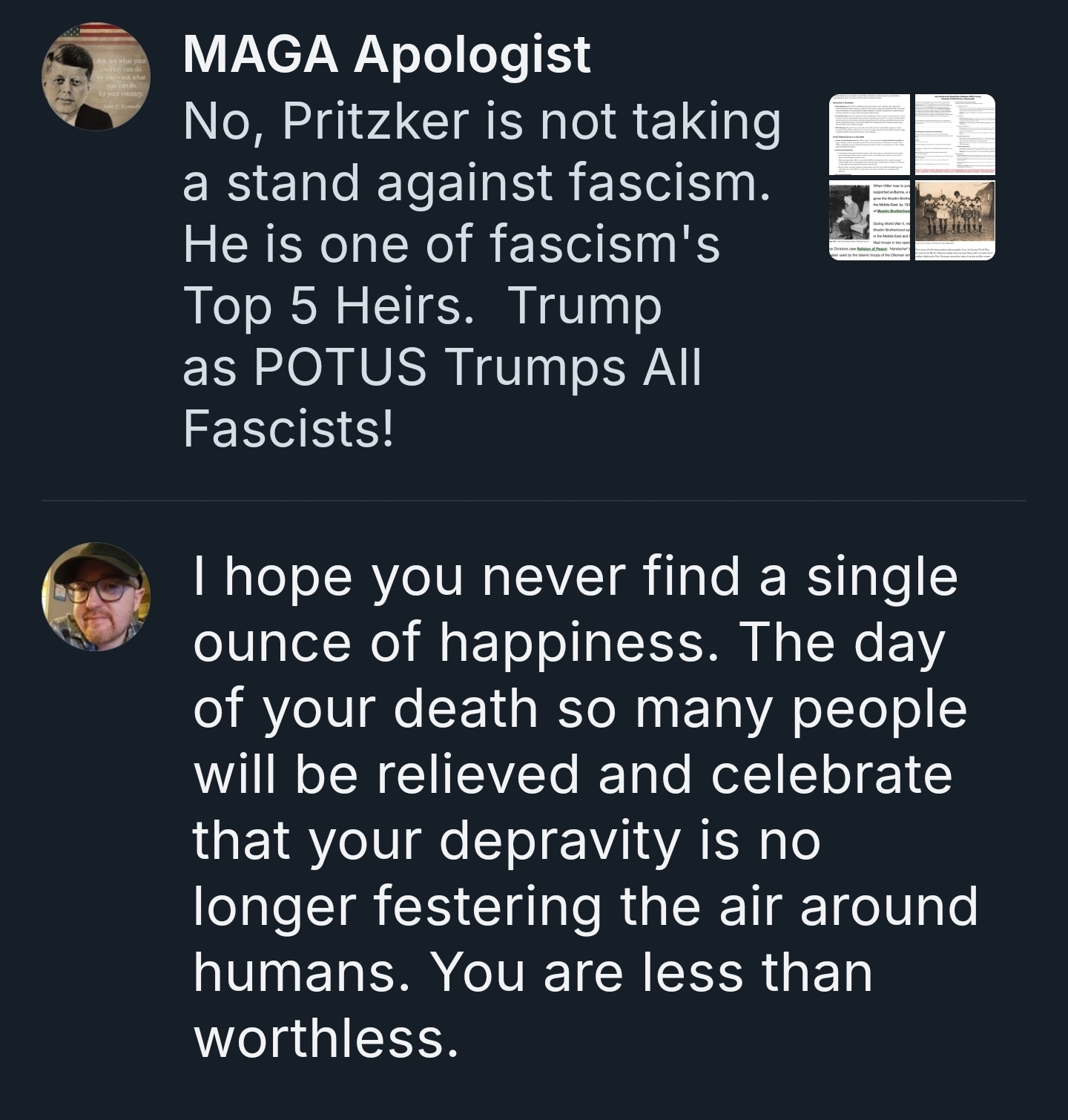Screen dimensions: 1068x1120
Task: Click the line "as POTUS Trumps All"
Action: click(x=441, y=367)
